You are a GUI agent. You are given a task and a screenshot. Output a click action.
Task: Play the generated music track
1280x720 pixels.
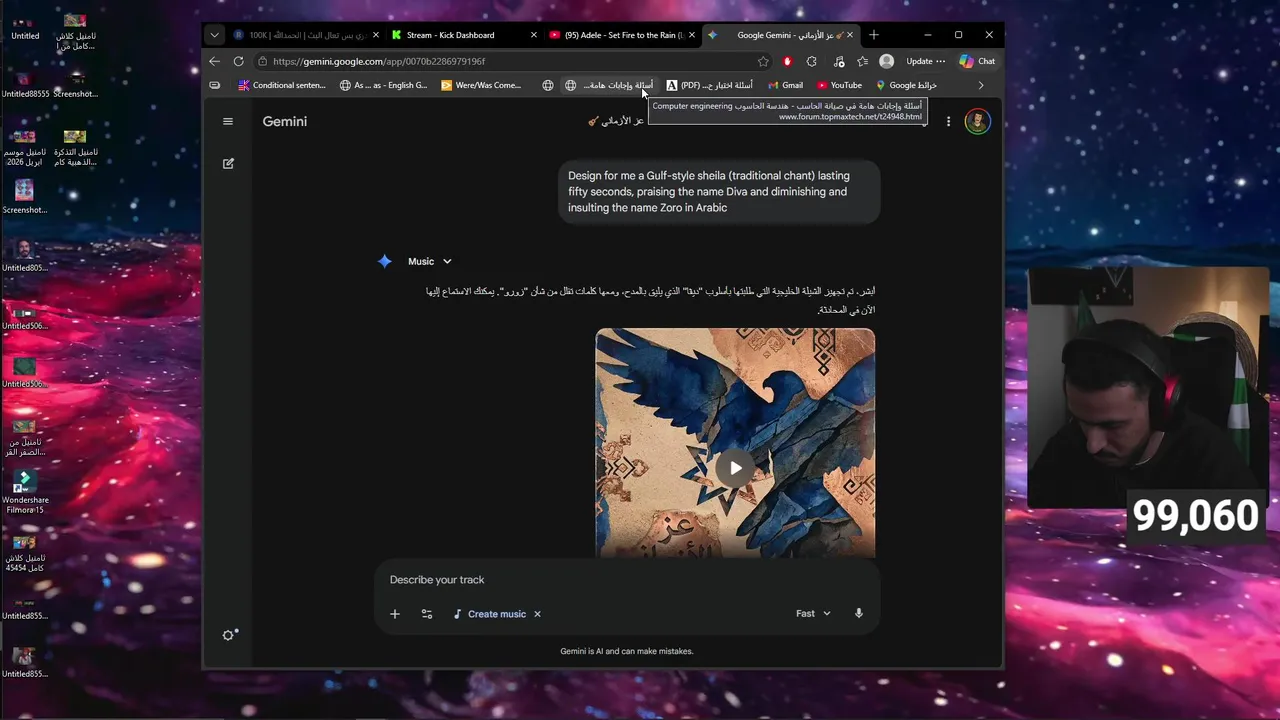(x=735, y=467)
